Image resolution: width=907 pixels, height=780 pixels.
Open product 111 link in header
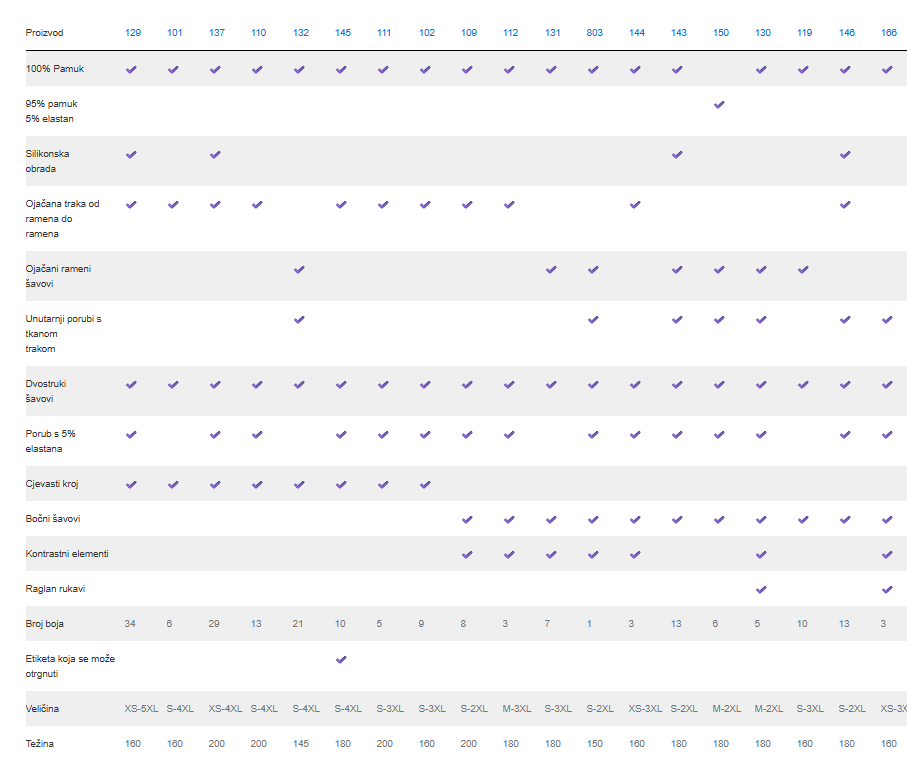pyautogui.click(x=384, y=33)
